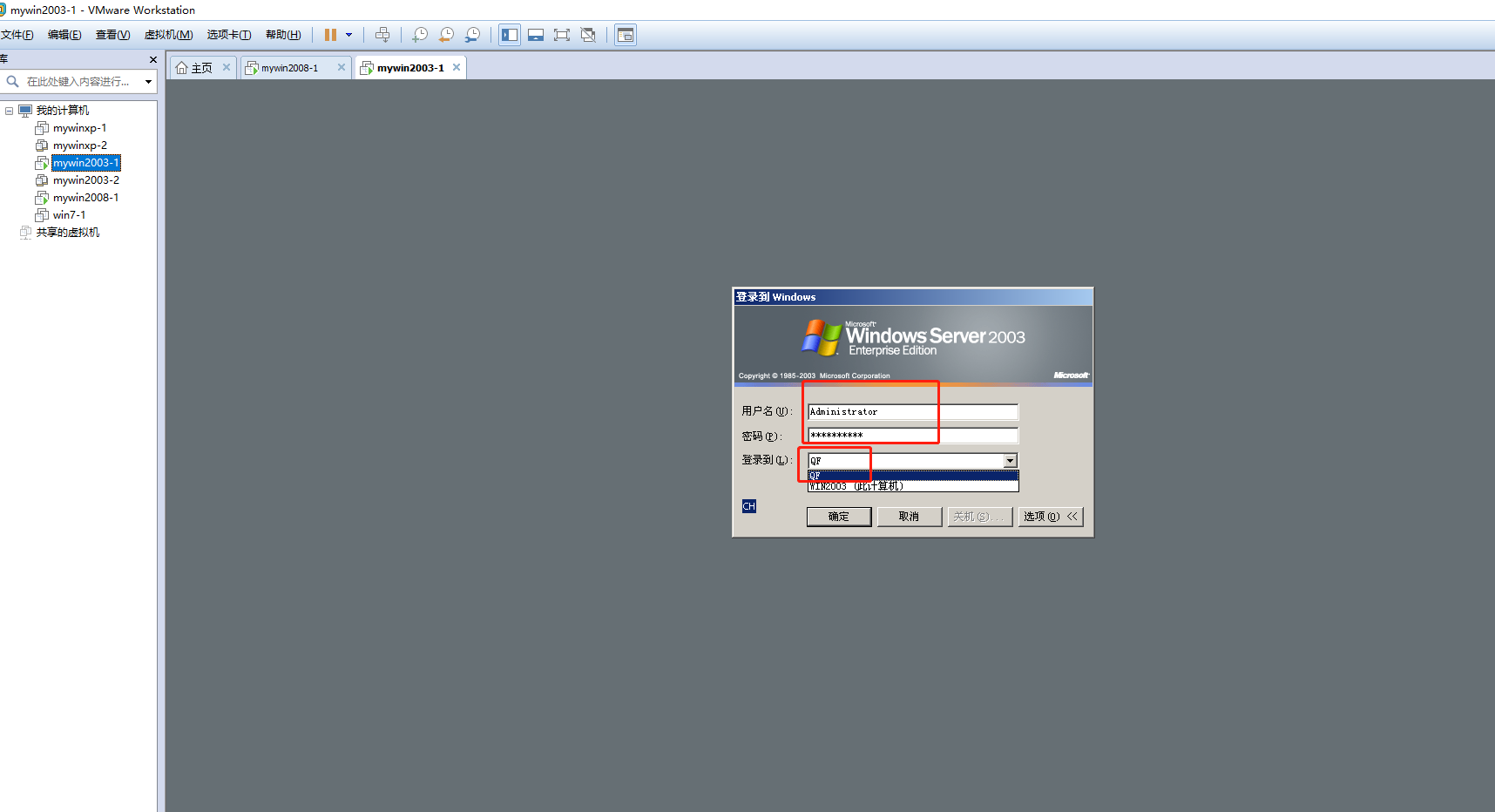Click the mywinxp-2 VM icon in the tree
Image resolution: width=1495 pixels, height=812 pixels.
(42, 145)
